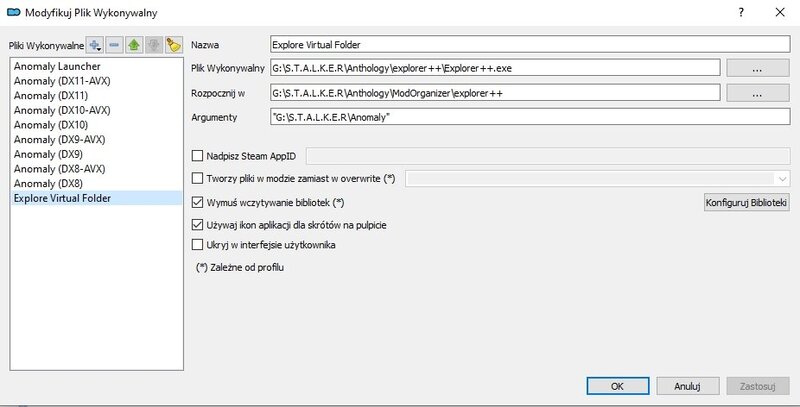Browse for Rozpocznij w folder with ... button
This screenshot has height=407, width=800.
point(758,93)
